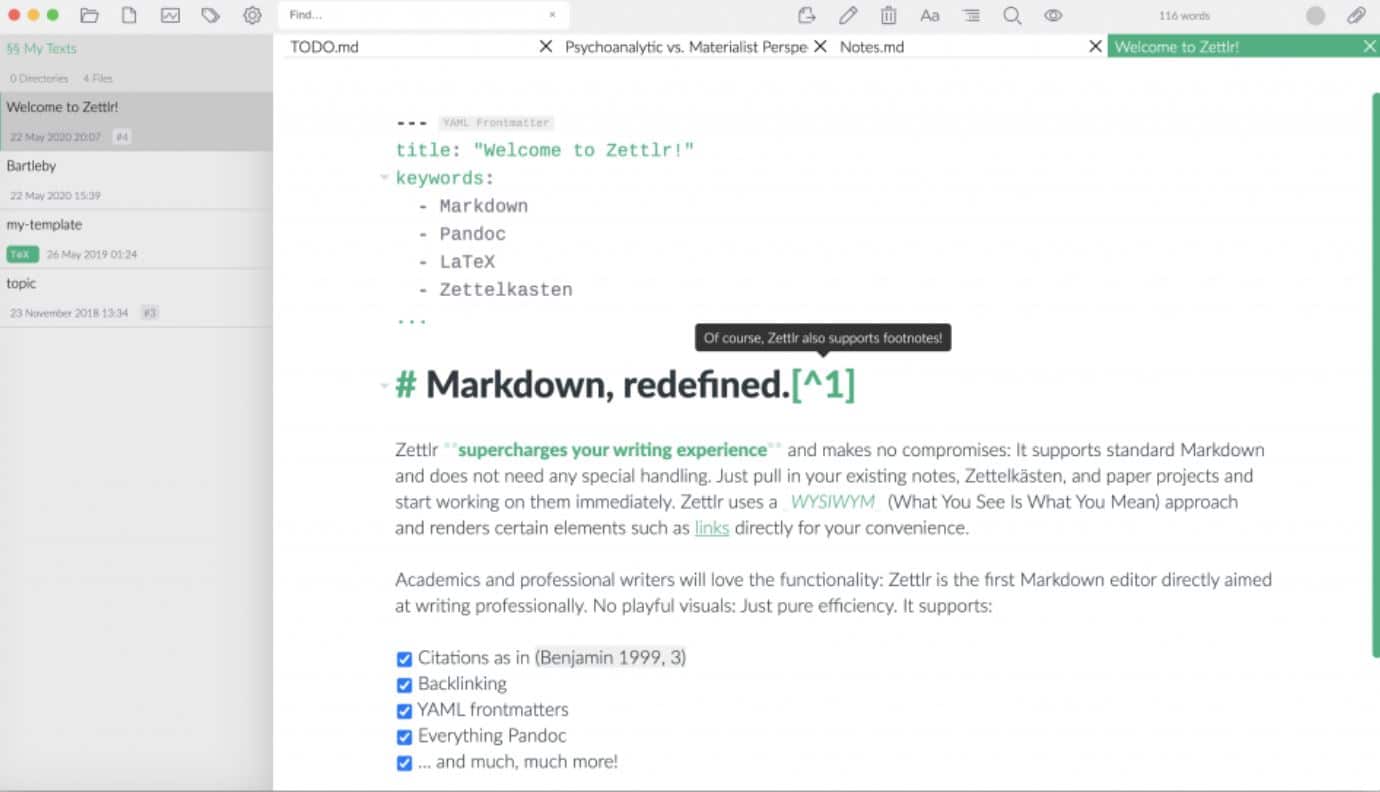Select the My Texts directory
Image resolution: width=1380 pixels, height=792 pixels.
click(x=41, y=48)
